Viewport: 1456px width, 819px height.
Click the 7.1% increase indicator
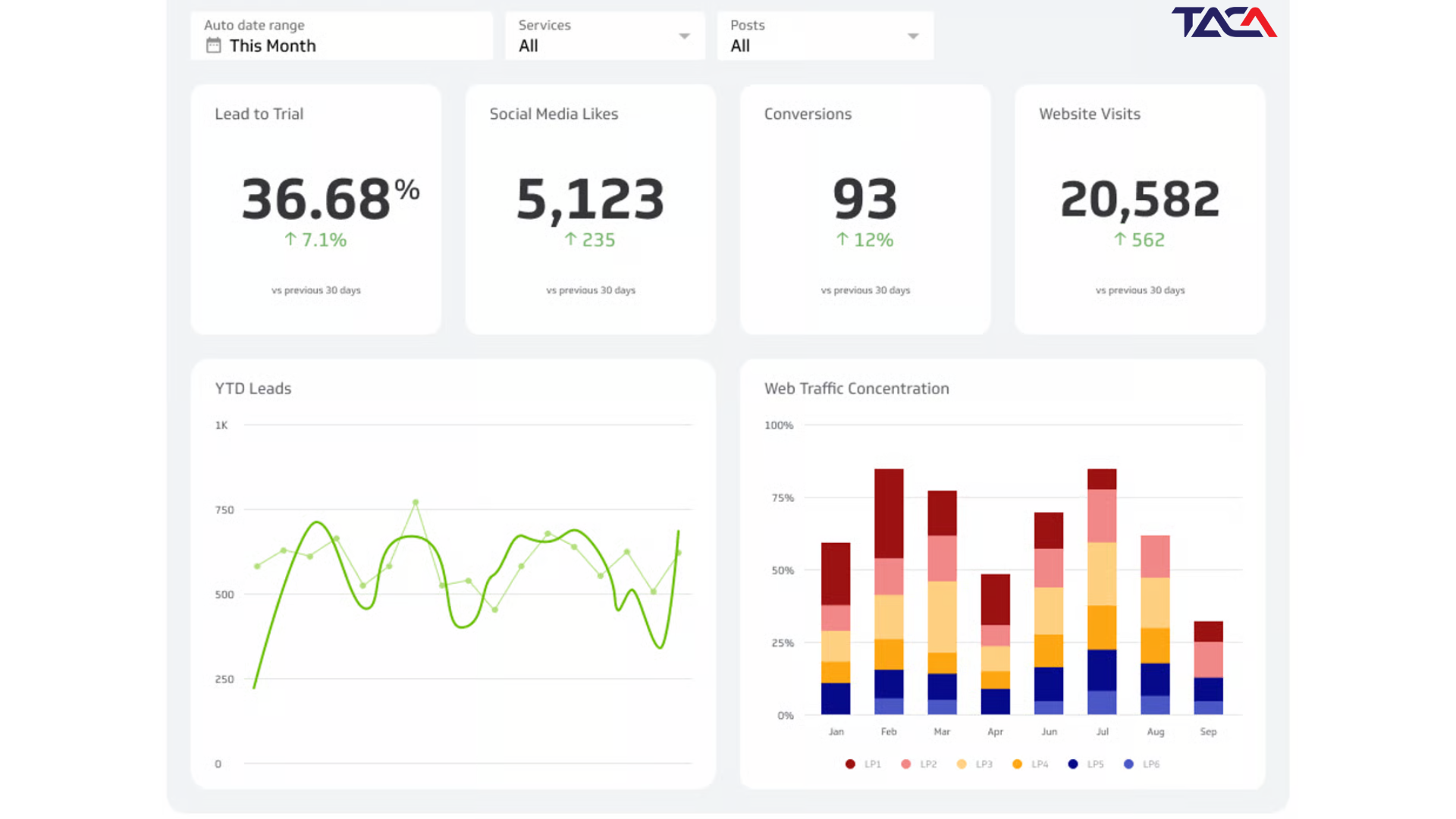(x=315, y=240)
